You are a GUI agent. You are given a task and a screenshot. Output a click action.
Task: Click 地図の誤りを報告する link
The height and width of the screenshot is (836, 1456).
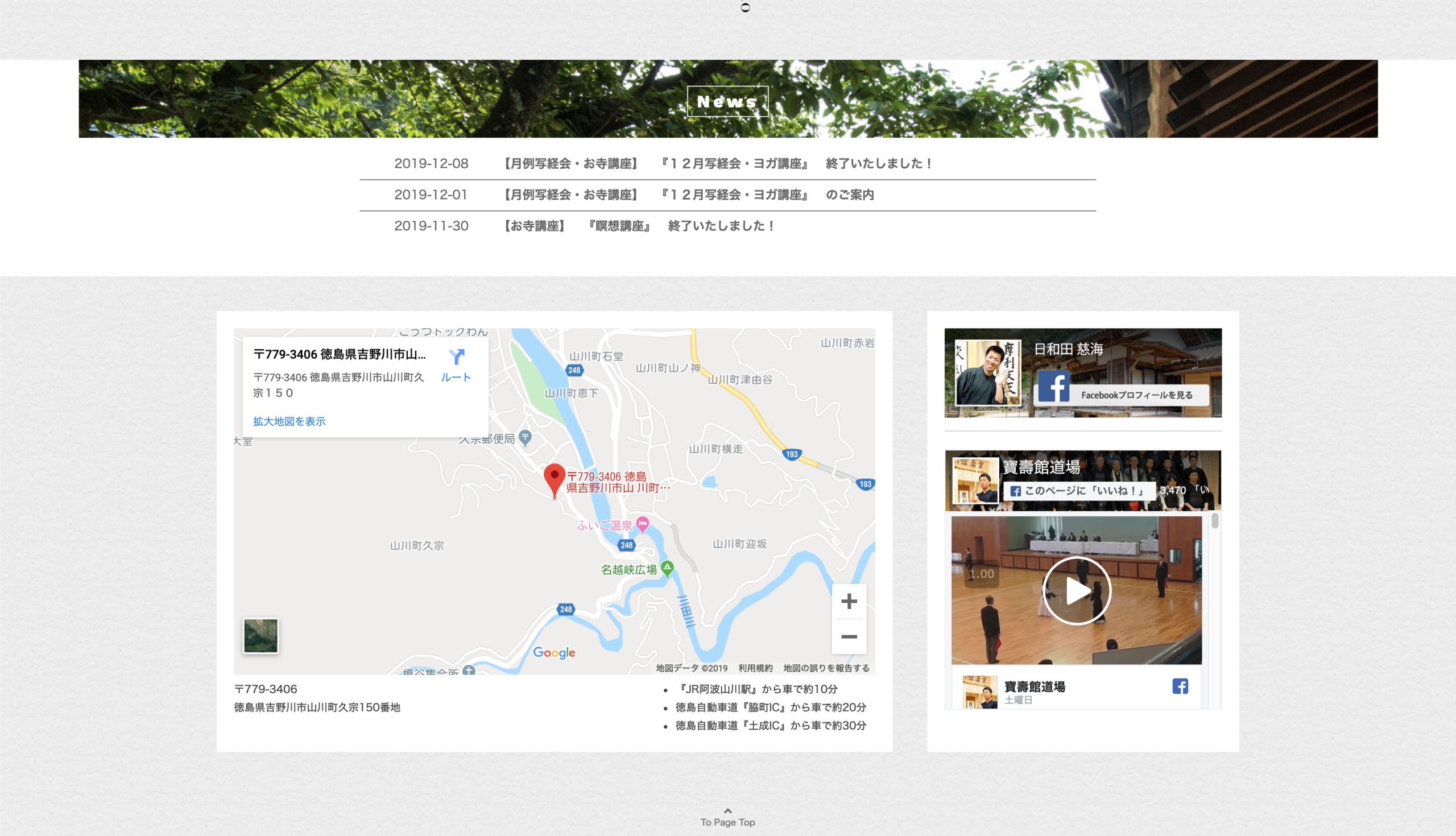826,668
